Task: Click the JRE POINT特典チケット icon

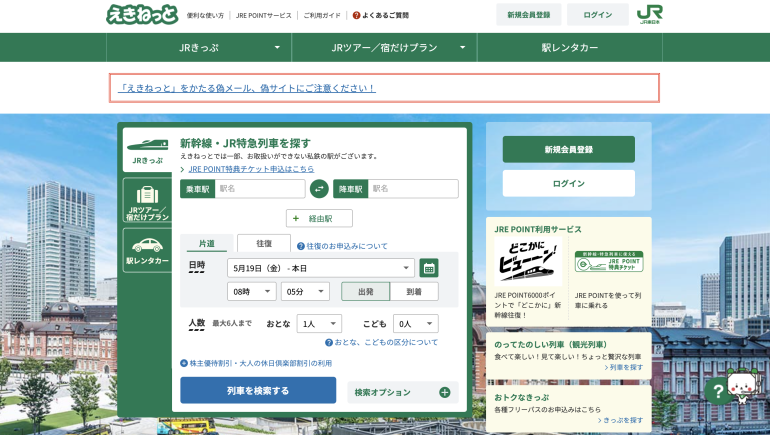Action: click(608, 262)
